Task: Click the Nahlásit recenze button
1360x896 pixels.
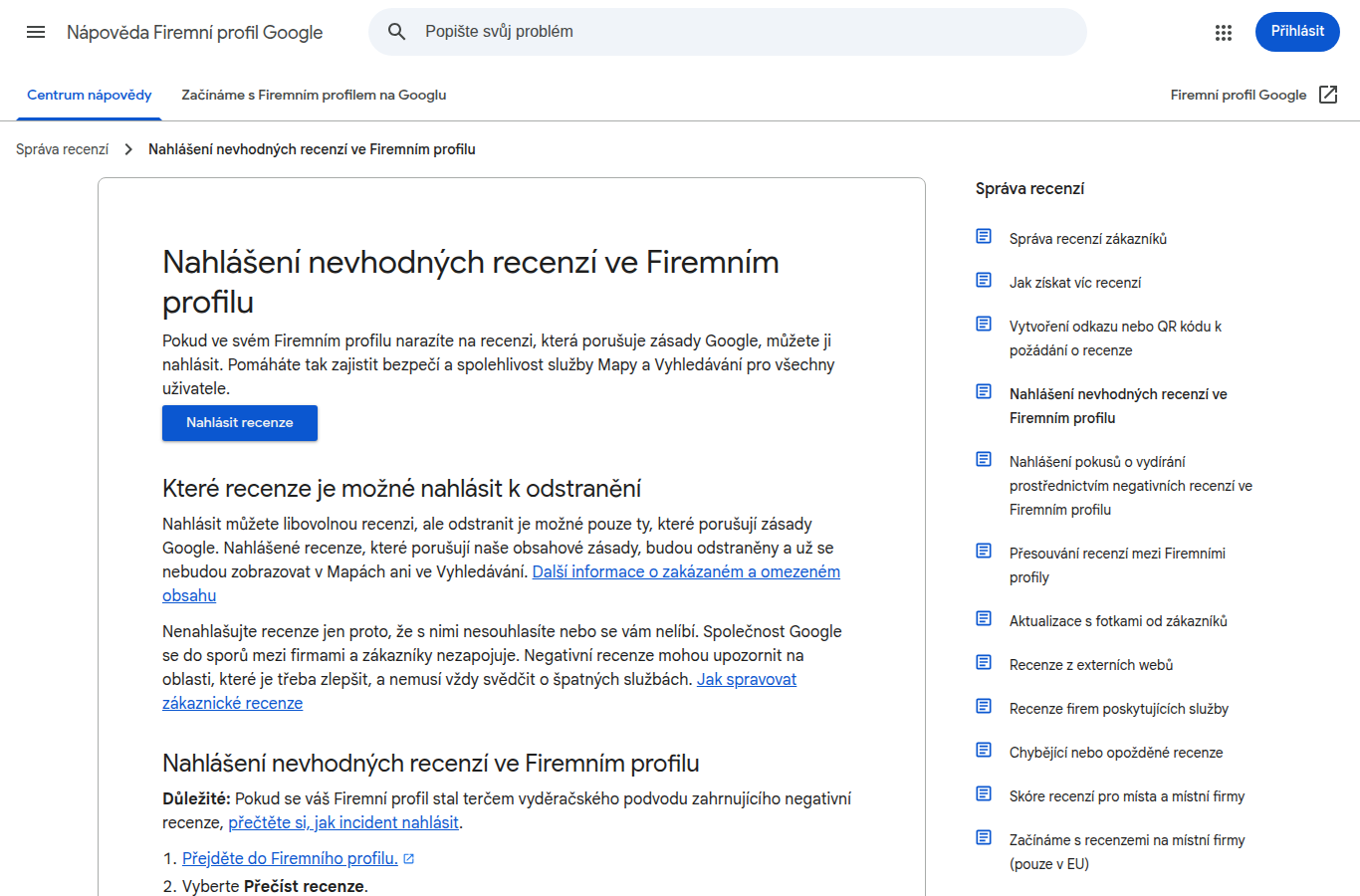Action: (240, 423)
